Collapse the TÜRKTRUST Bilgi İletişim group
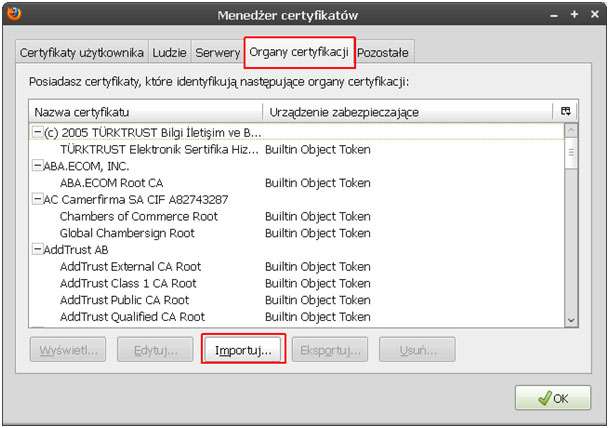The image size is (609, 428). coord(38,132)
